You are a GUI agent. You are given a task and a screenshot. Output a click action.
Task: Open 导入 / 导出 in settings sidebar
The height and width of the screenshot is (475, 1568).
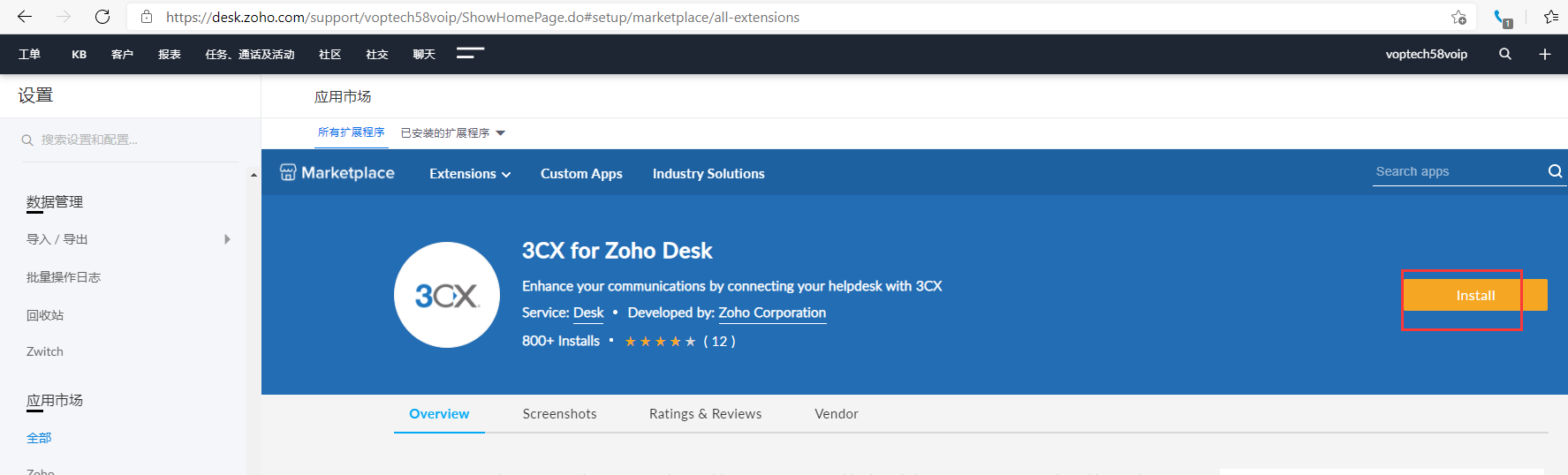point(57,239)
